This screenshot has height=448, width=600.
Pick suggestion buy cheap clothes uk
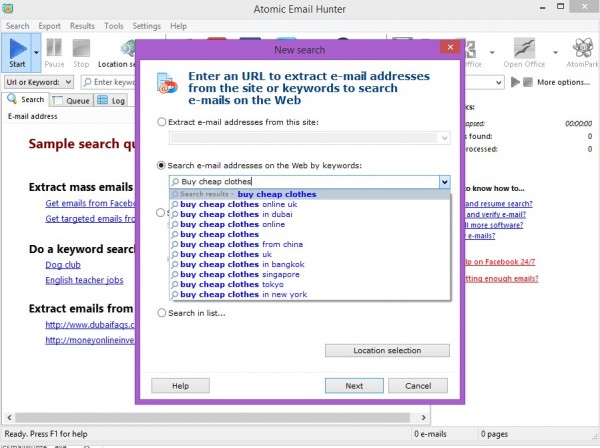coord(310,254)
